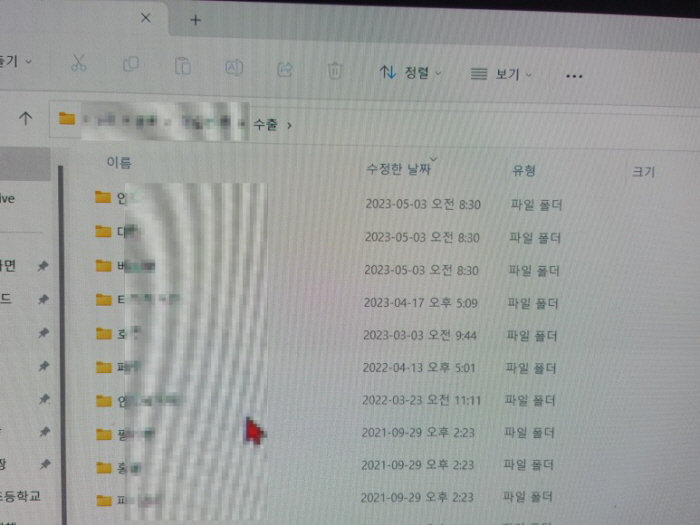The width and height of the screenshot is (700, 525).
Task: Open the three-dot See more menu
Action: pyautogui.click(x=574, y=75)
